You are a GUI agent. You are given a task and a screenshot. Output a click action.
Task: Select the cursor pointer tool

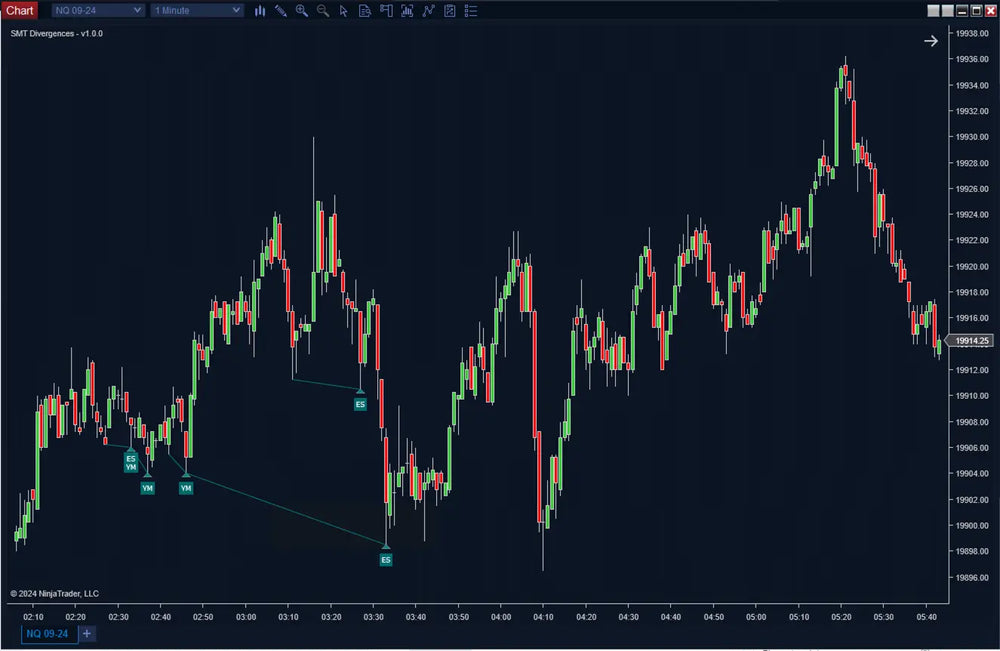344,11
